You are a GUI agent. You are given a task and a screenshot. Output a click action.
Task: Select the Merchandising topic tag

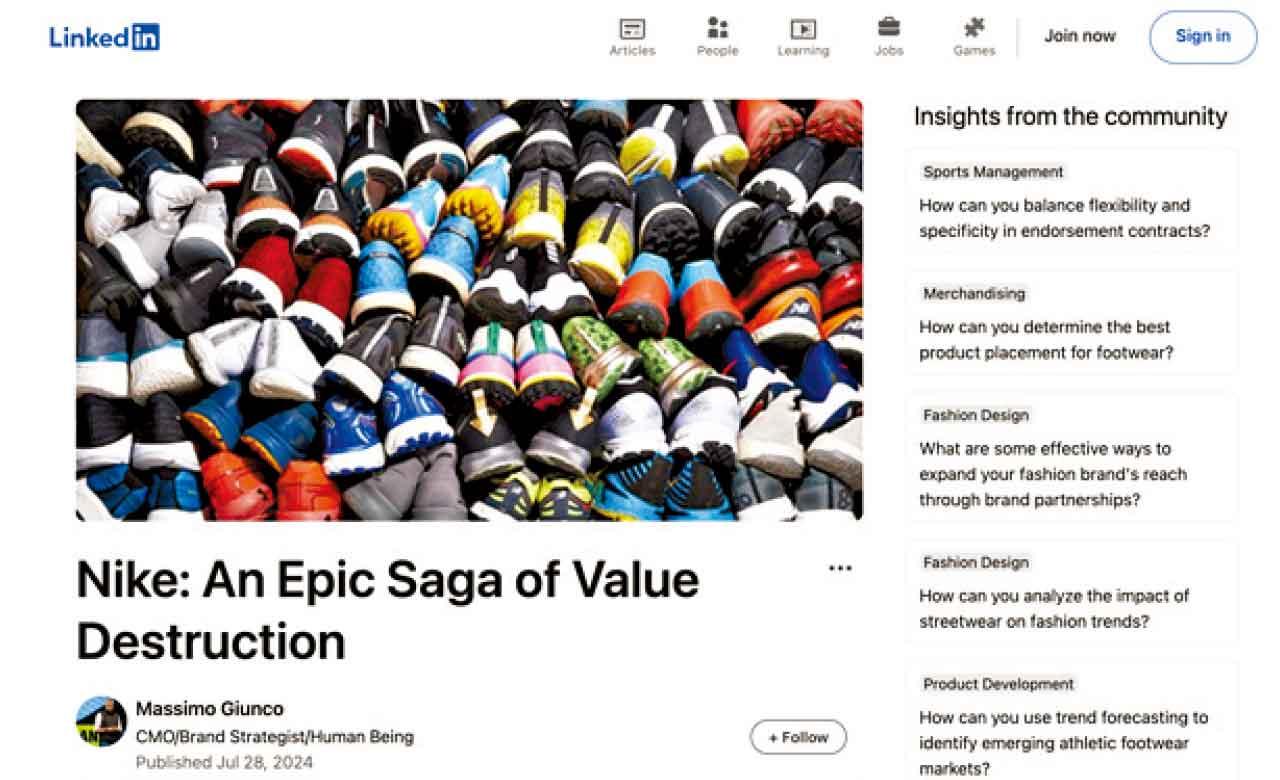973,294
